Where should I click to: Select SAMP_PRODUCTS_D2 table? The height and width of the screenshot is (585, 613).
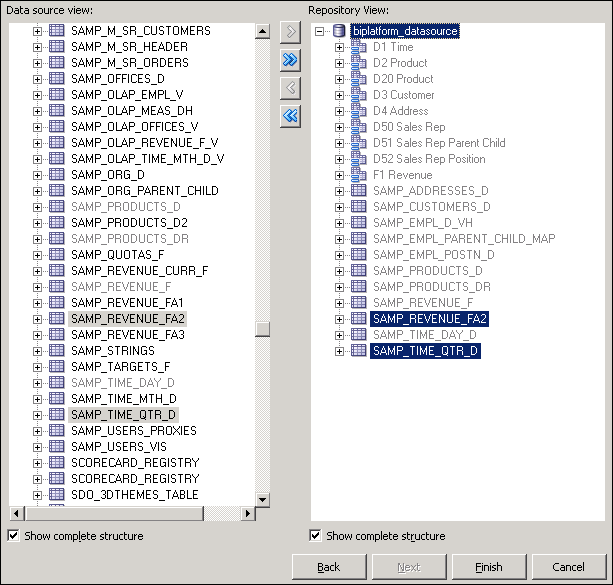coord(129,223)
